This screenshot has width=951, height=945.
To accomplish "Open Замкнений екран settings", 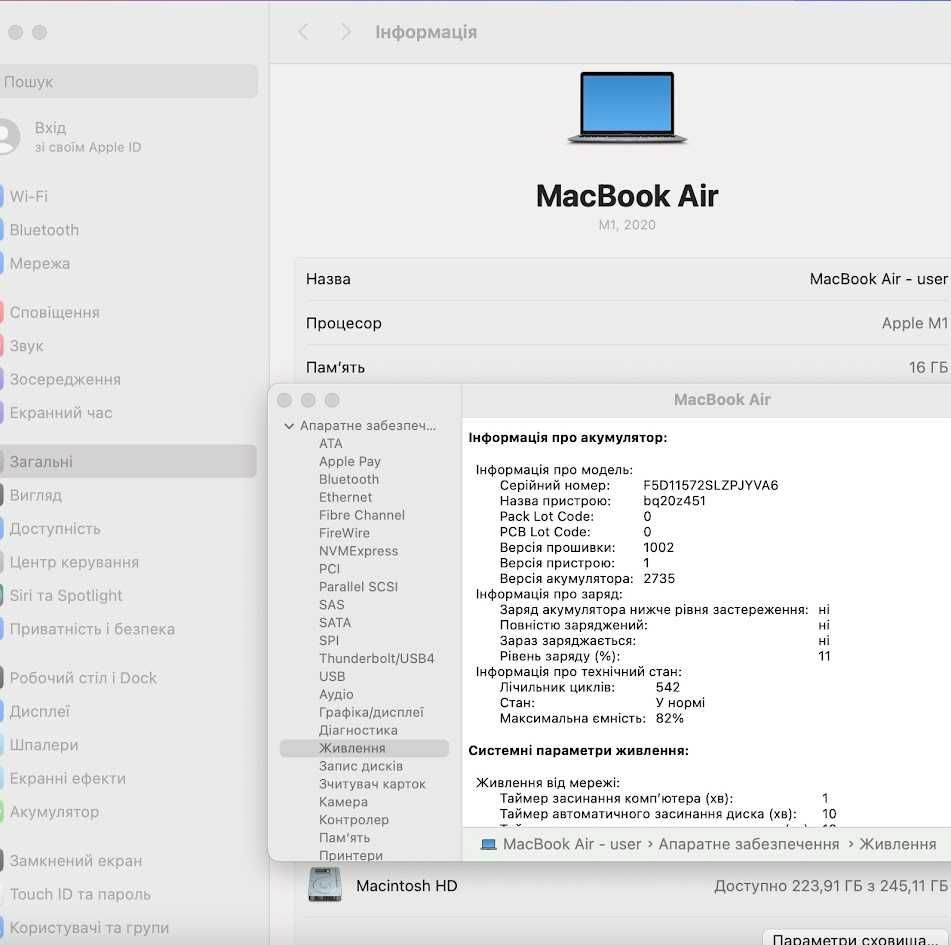I will (x=76, y=860).
